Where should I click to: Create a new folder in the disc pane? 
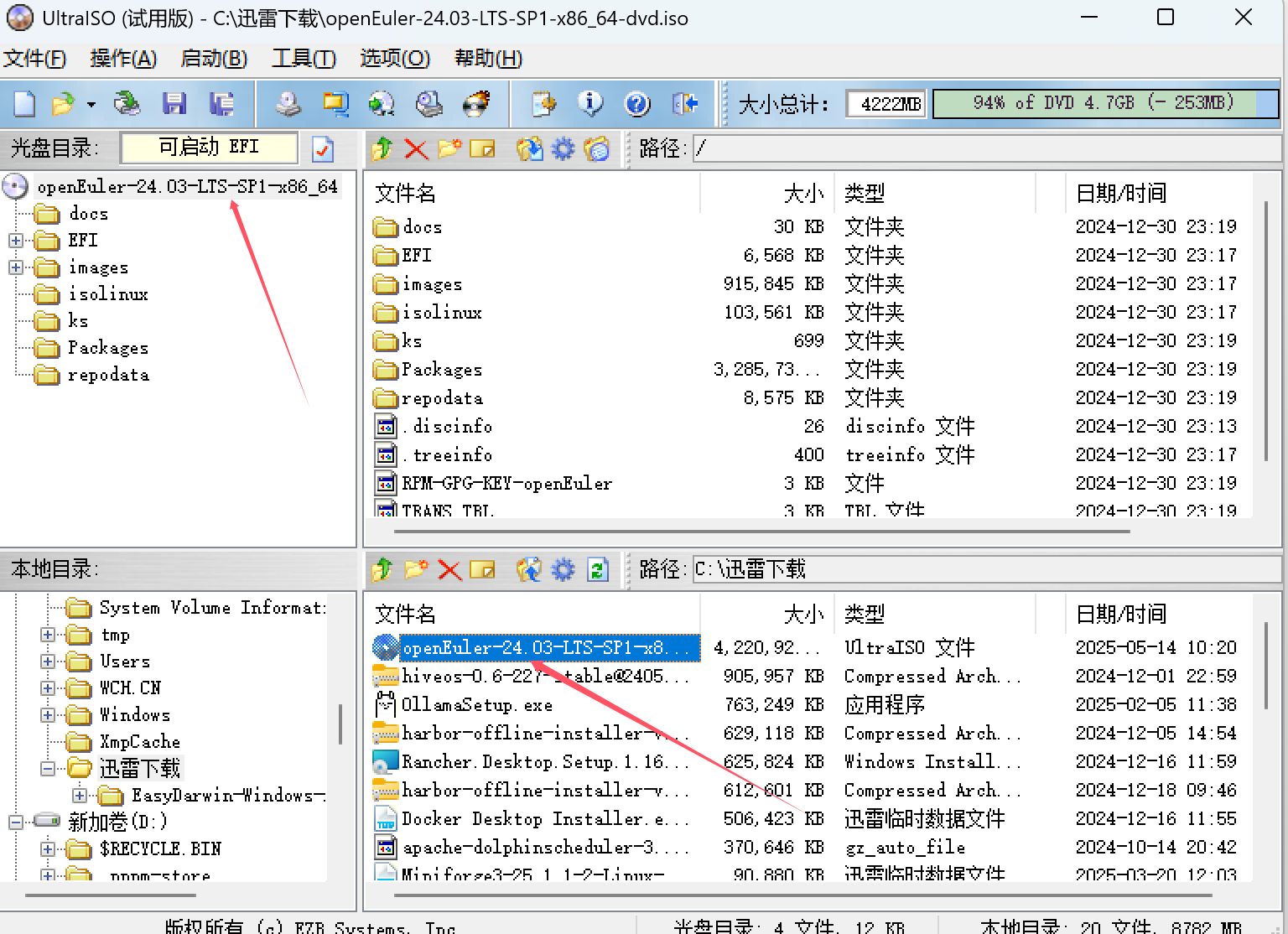[449, 149]
